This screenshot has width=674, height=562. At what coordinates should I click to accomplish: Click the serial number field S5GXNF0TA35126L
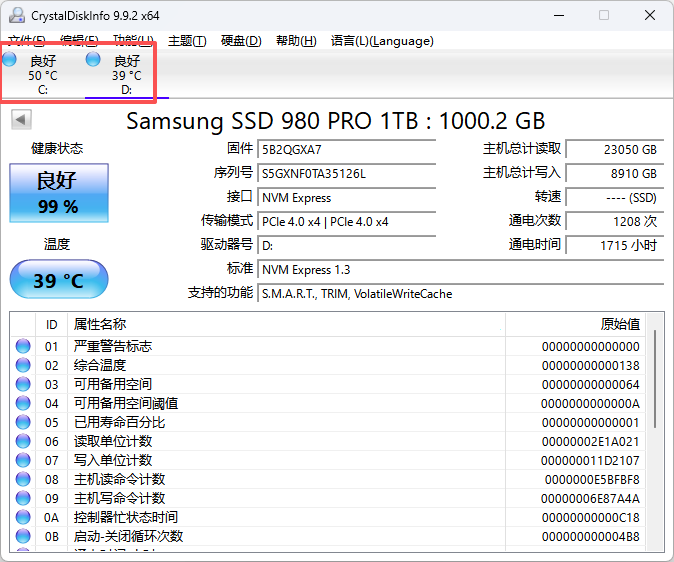pos(346,174)
